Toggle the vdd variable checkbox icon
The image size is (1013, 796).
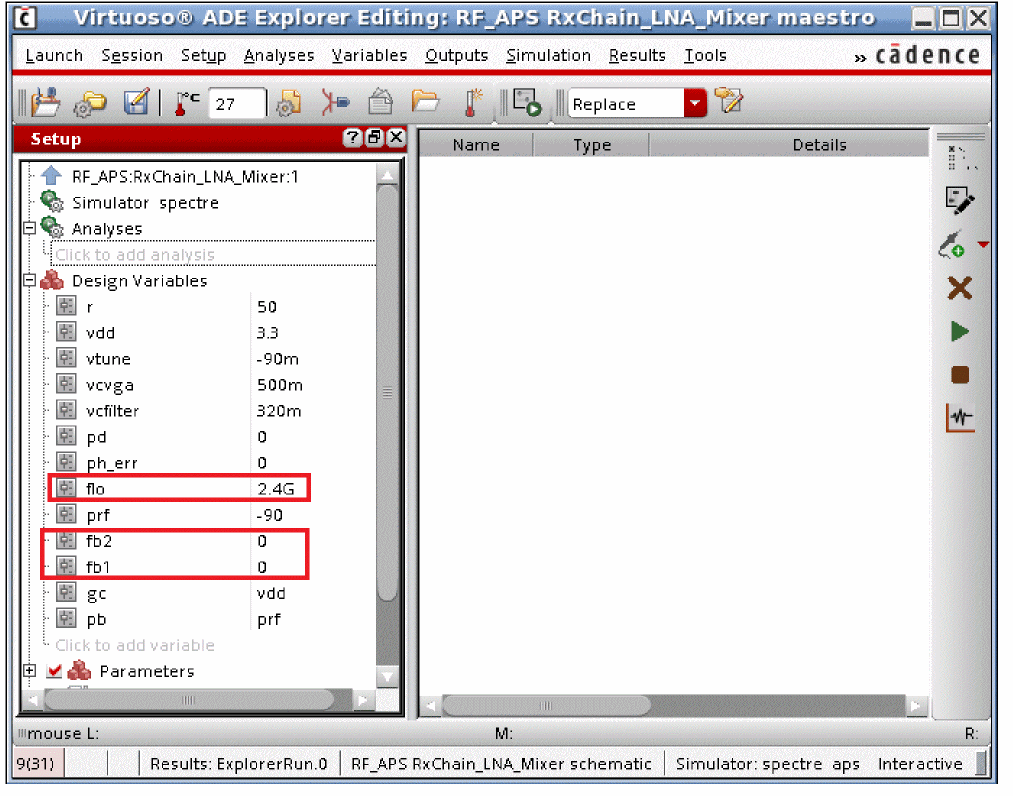point(67,333)
